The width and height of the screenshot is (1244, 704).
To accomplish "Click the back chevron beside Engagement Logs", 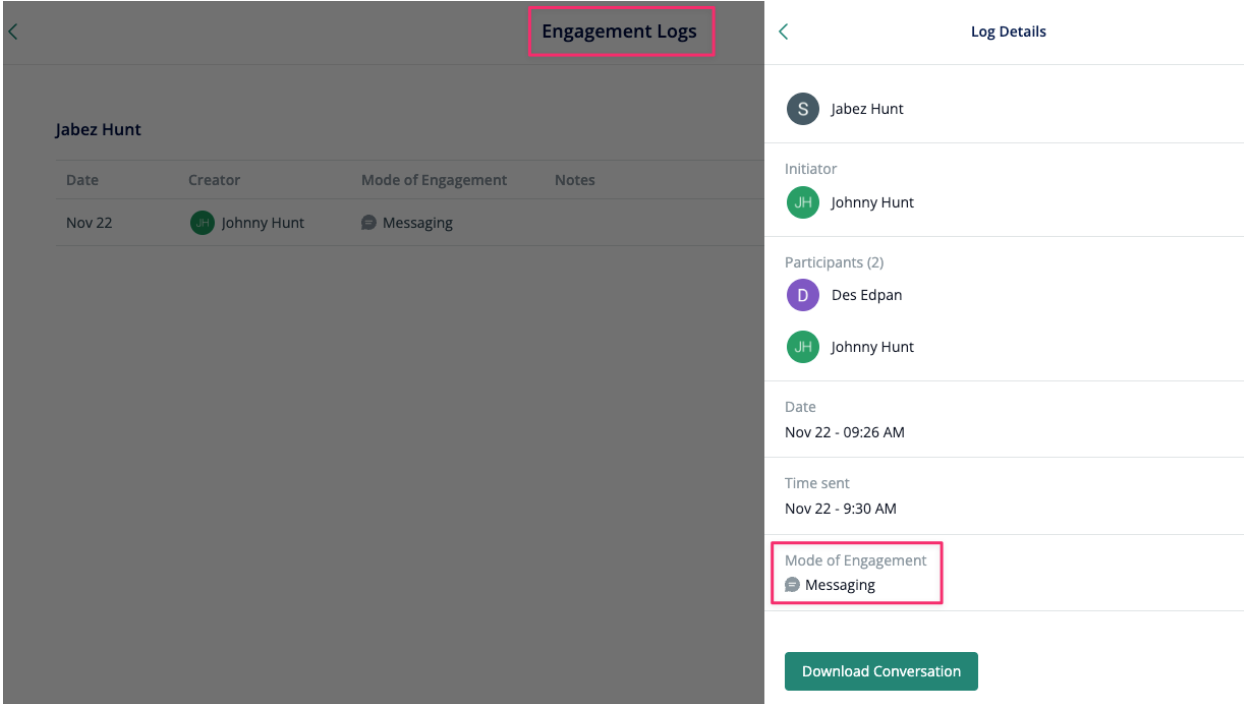I will 13,32.
